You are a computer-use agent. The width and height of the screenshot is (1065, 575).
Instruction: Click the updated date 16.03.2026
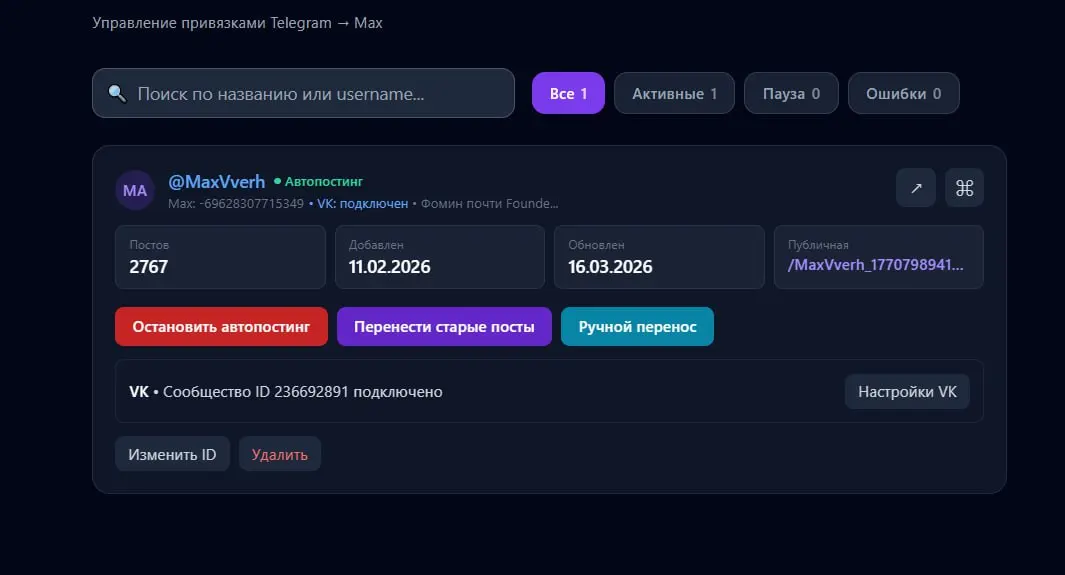(610, 267)
